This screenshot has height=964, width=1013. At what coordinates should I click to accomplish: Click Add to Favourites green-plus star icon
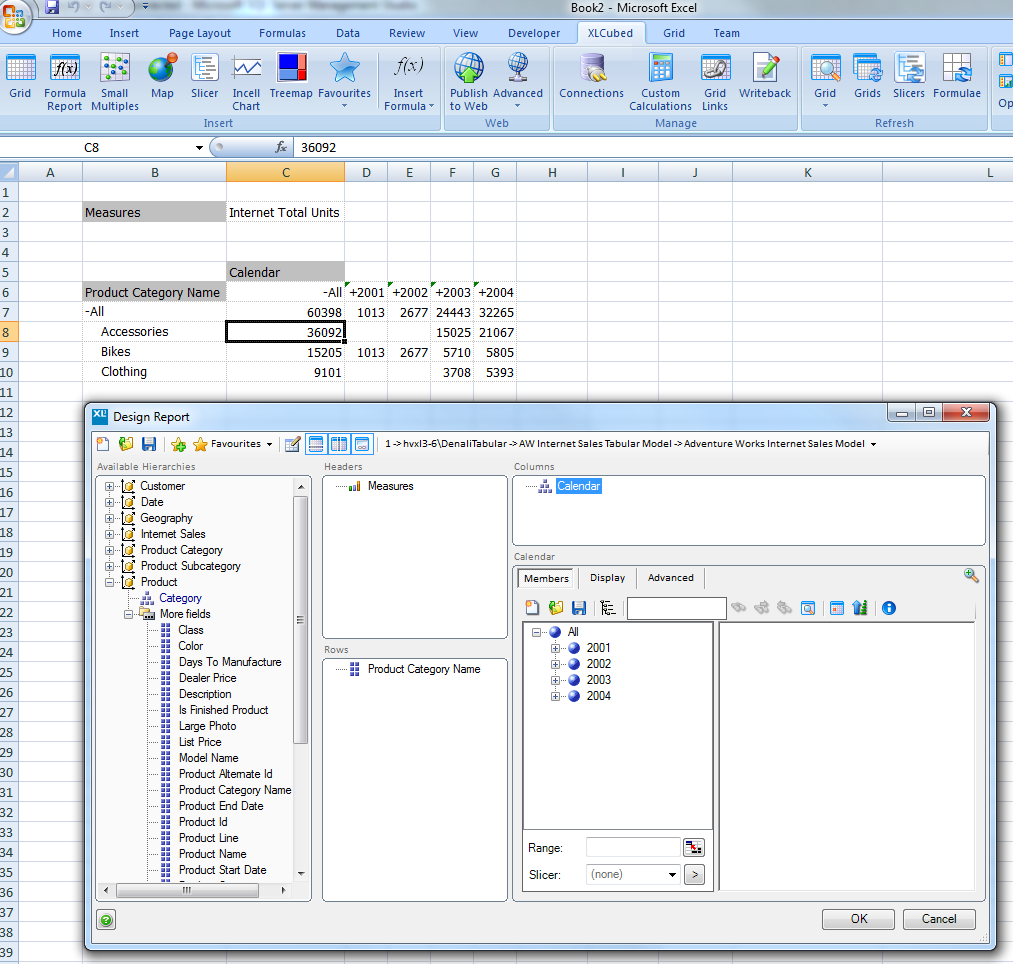178,444
